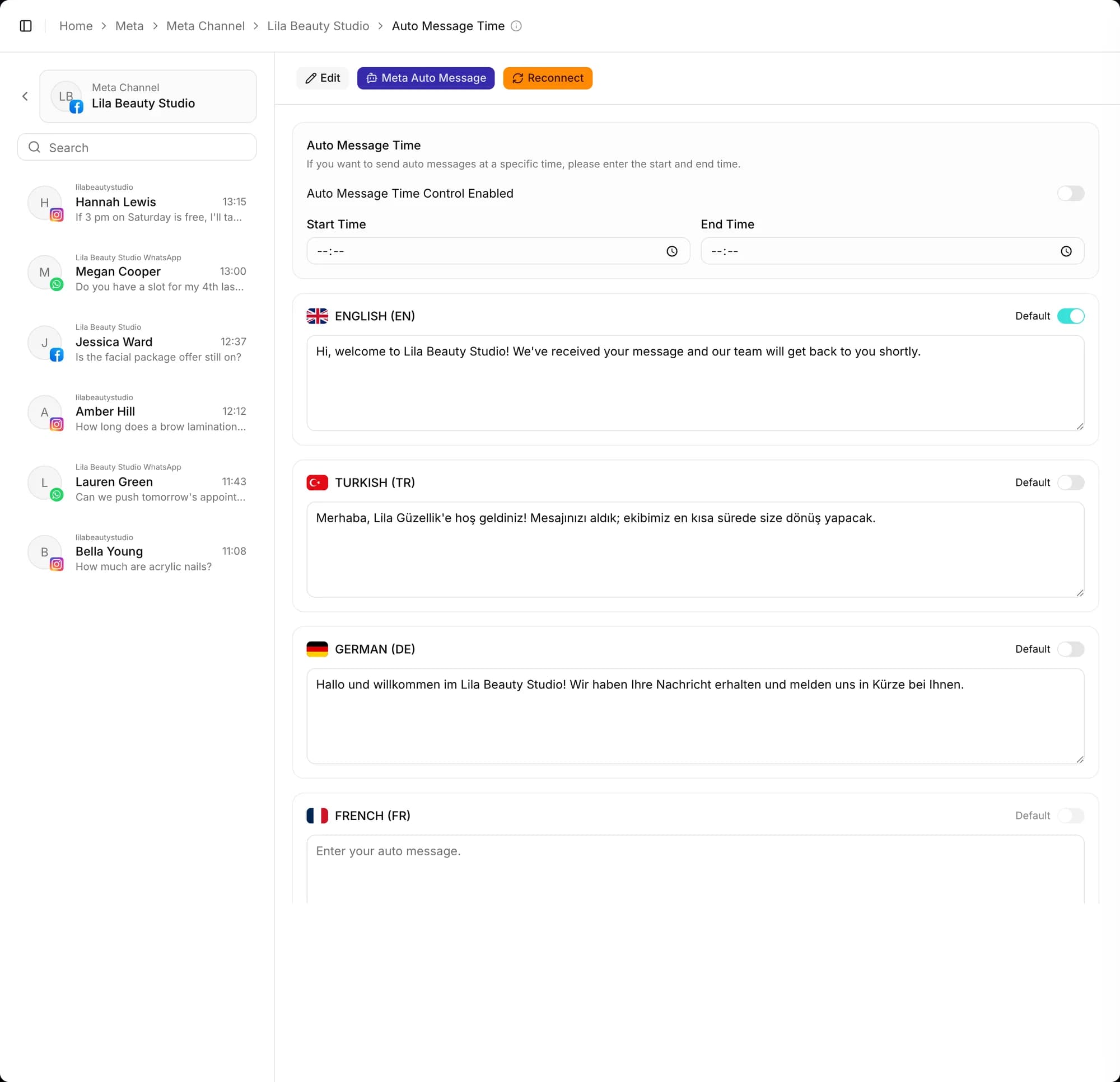Toggle the French default switch
The image size is (1120, 1082).
coord(1070,816)
